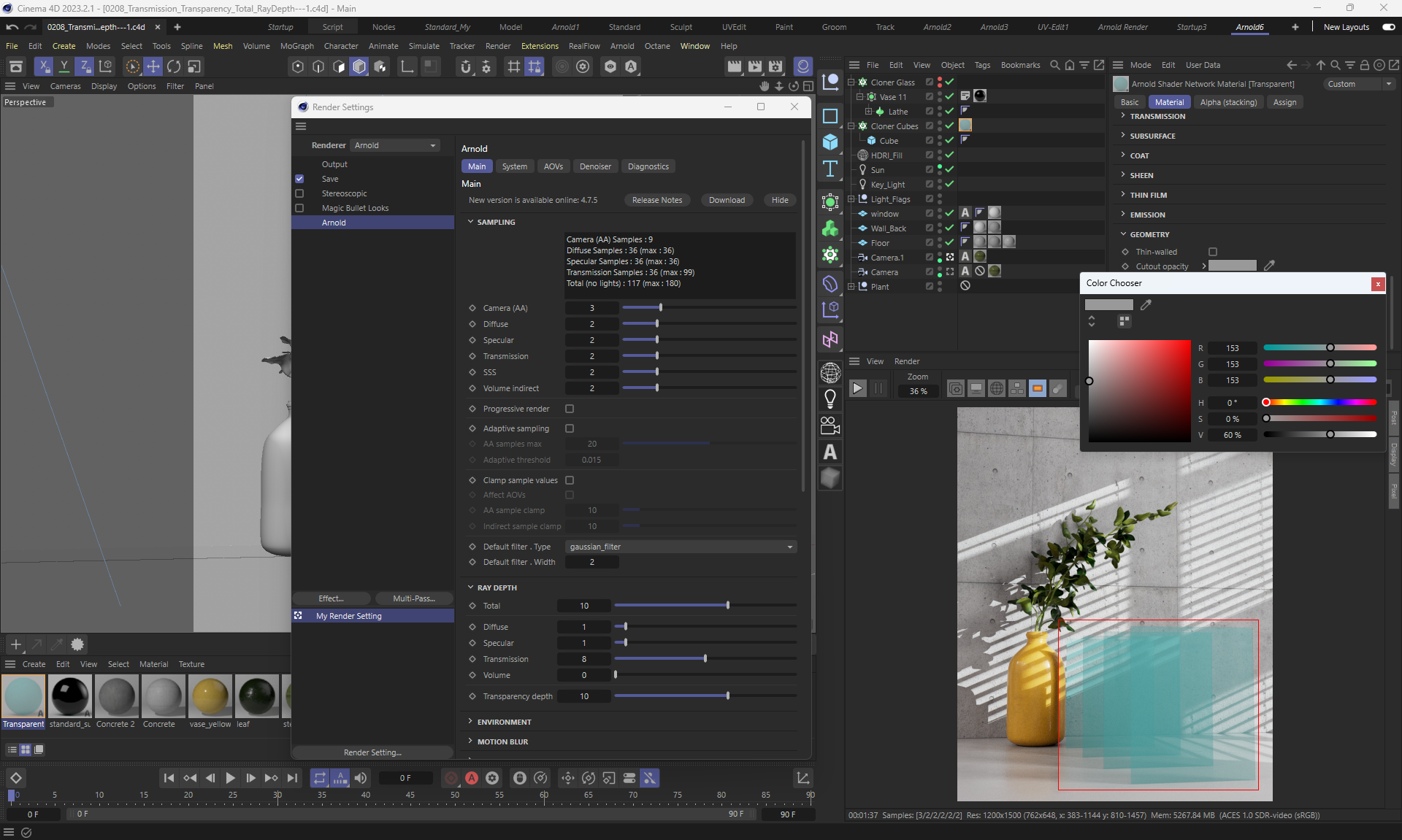The width and height of the screenshot is (1402, 840).
Task: Enable the Progressive render checkbox
Action: click(570, 409)
